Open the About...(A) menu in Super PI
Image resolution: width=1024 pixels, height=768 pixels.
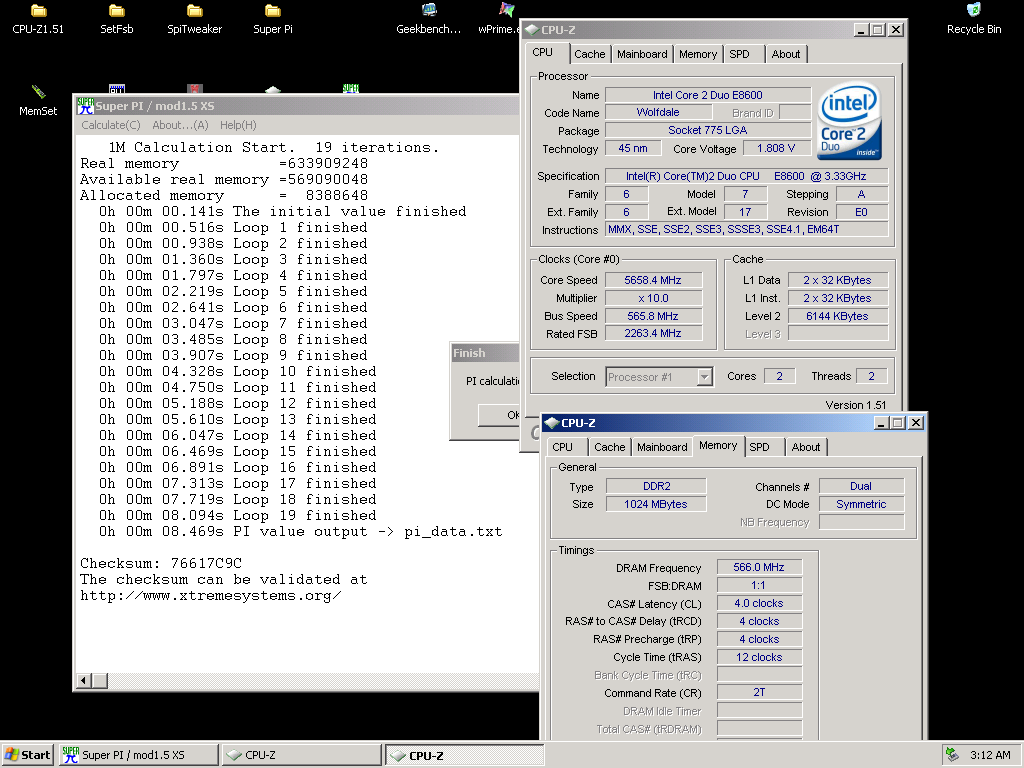[180, 125]
